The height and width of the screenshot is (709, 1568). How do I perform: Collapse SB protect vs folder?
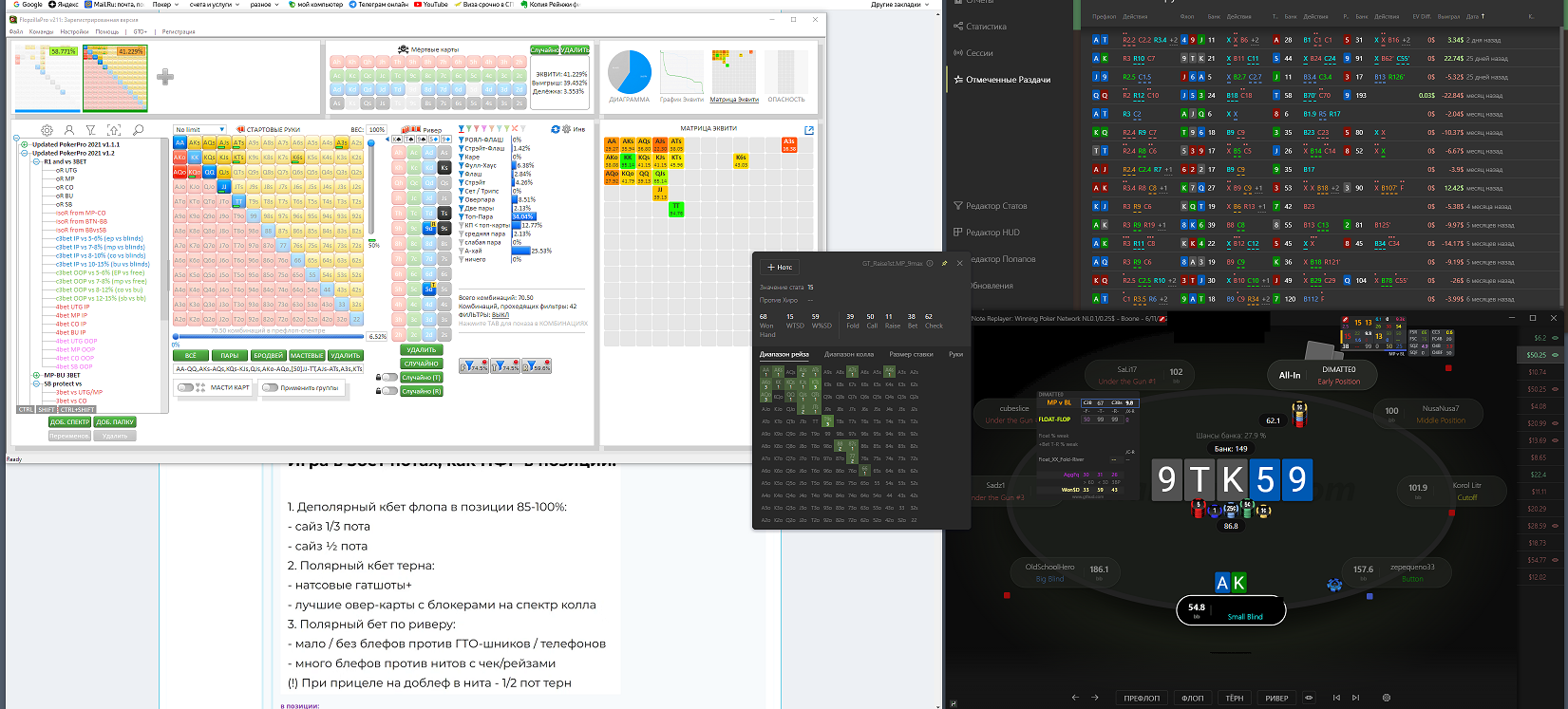[x=36, y=383]
